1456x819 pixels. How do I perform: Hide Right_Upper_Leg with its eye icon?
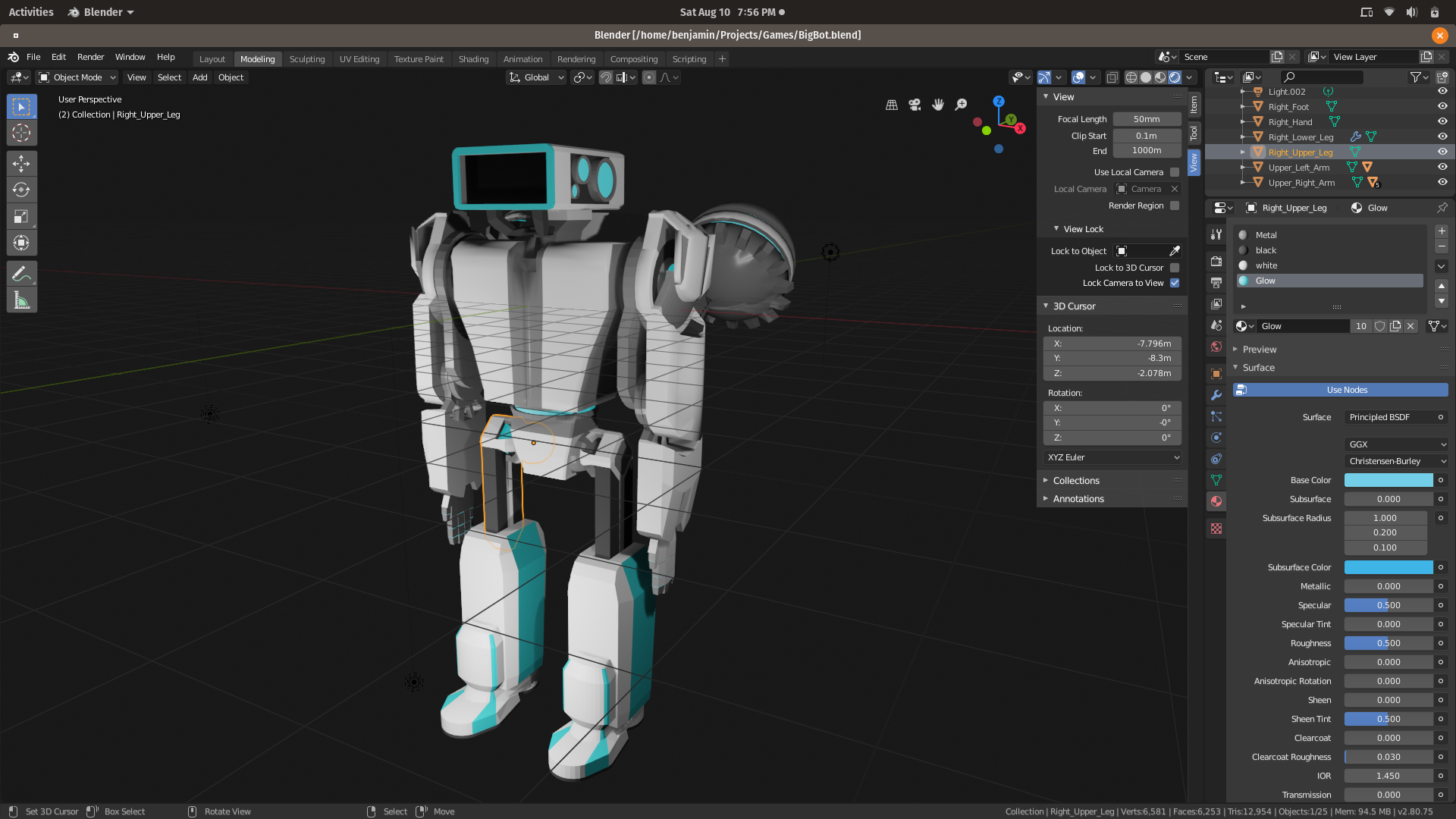pyautogui.click(x=1442, y=152)
